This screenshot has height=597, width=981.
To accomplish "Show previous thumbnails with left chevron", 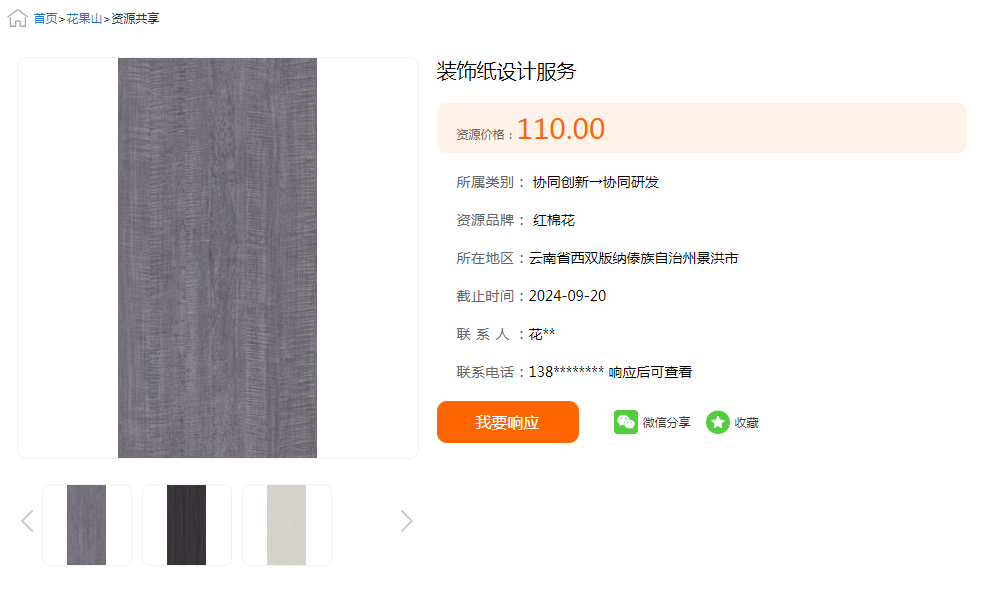I will tap(27, 521).
